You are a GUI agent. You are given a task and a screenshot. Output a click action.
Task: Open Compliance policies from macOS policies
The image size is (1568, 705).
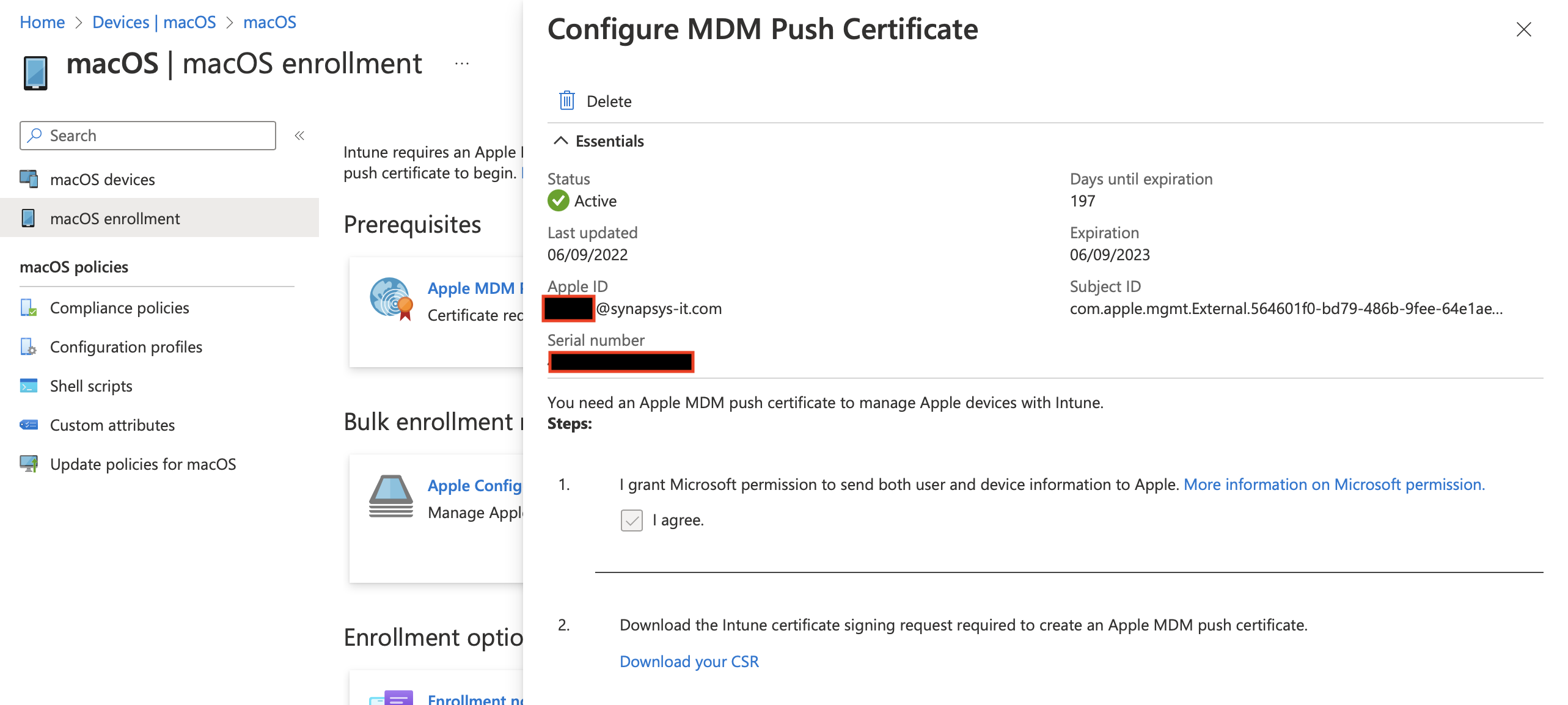(x=120, y=307)
